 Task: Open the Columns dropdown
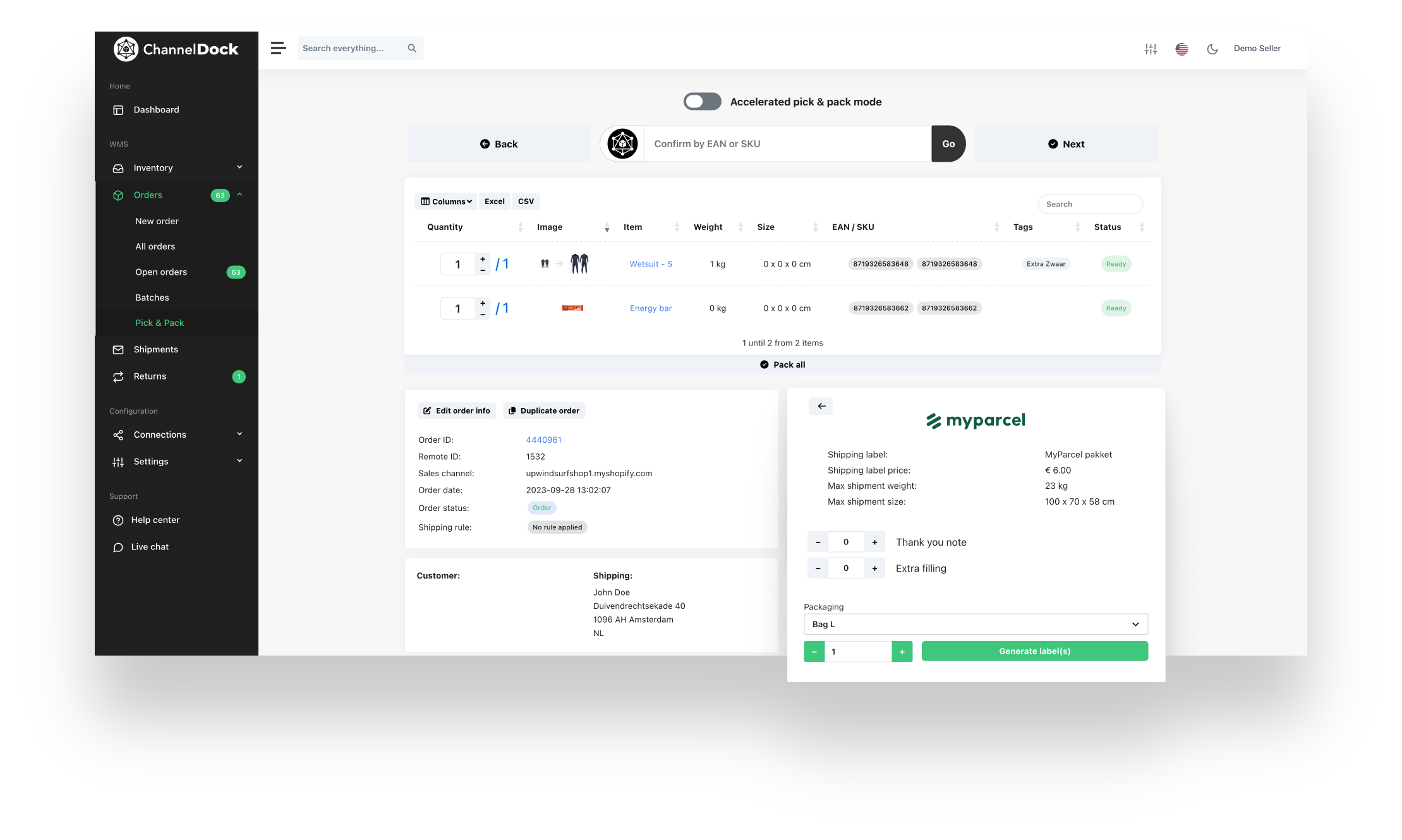click(x=445, y=201)
